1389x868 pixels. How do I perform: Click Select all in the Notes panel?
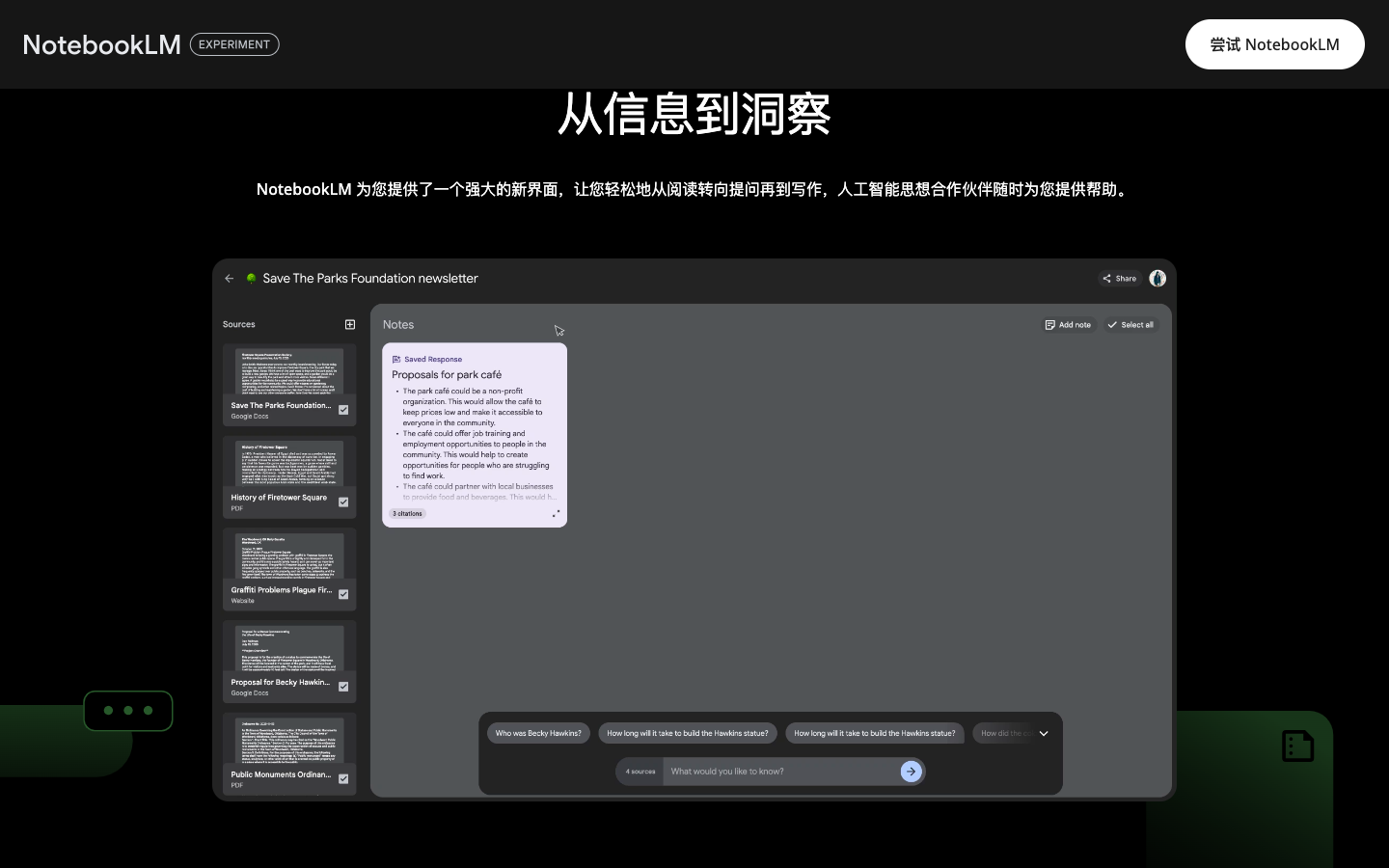pyautogui.click(x=1130, y=325)
